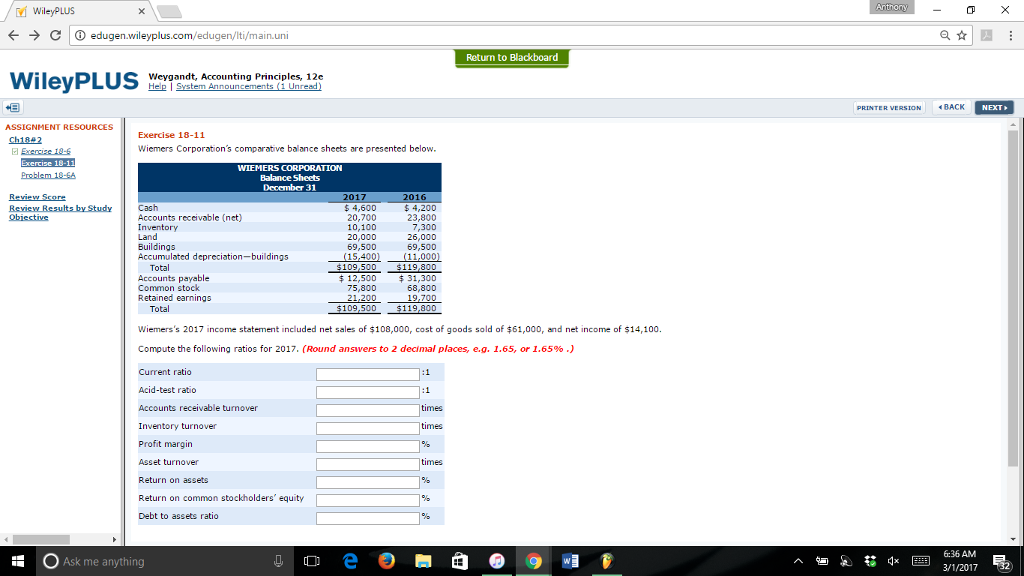Open the taskbar clock and date
Image resolution: width=1024 pixels, height=576 pixels.
tap(960, 561)
